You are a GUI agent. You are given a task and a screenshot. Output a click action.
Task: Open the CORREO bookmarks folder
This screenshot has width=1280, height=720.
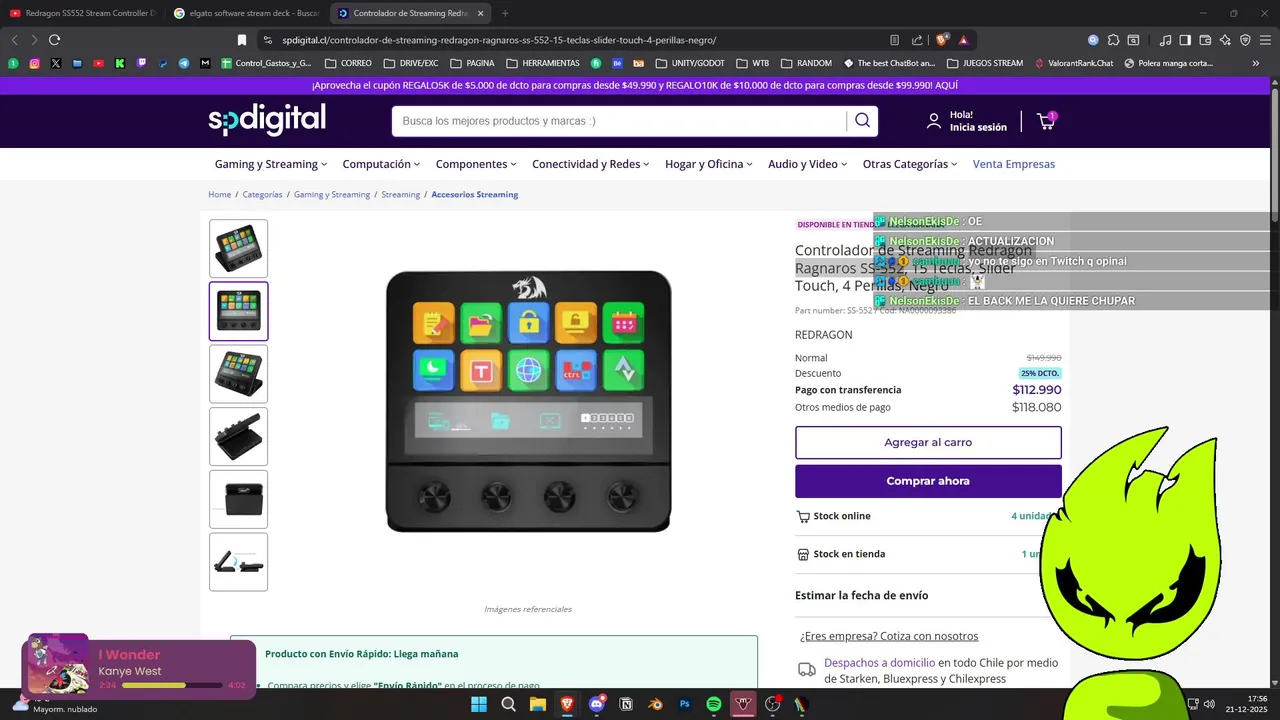348,63
